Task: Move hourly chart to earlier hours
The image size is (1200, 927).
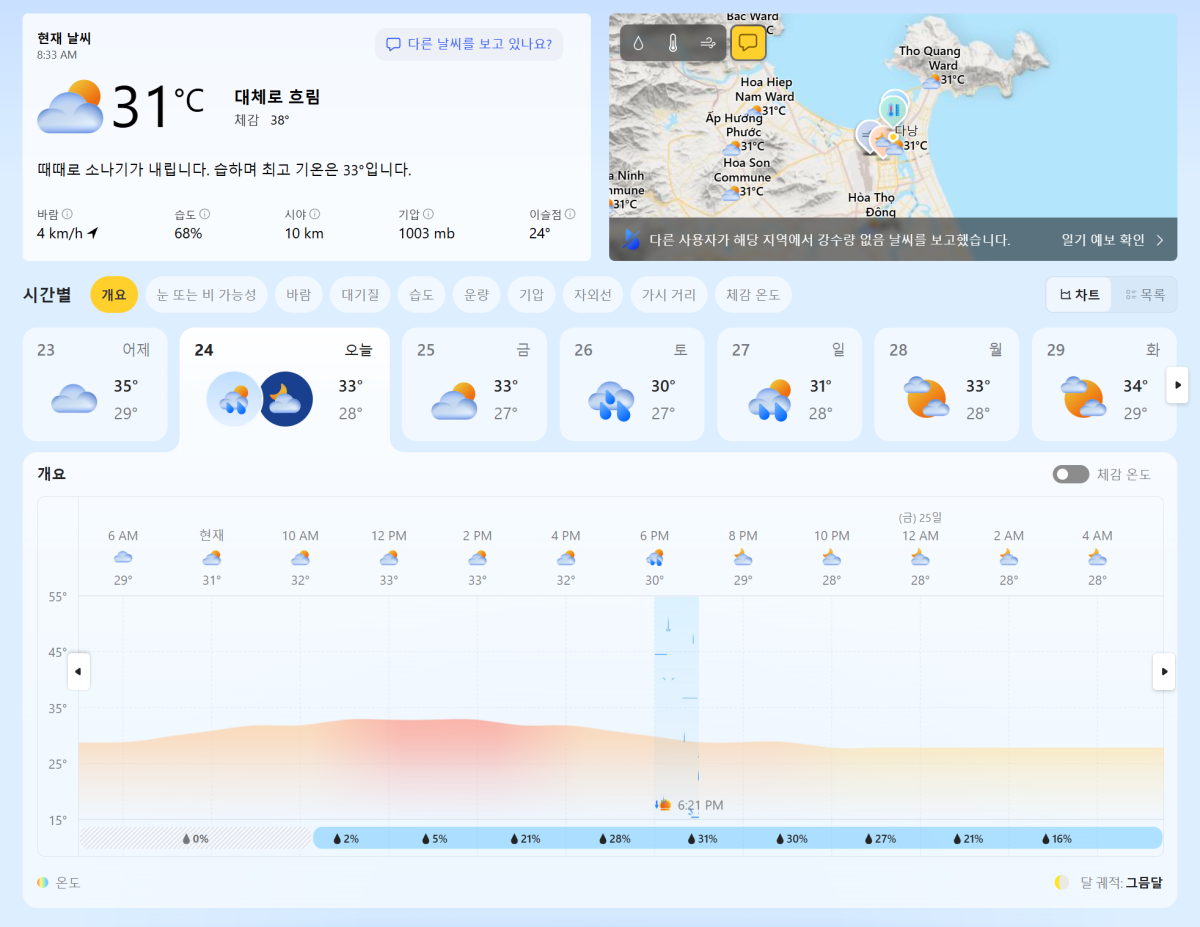Action: tap(79, 671)
